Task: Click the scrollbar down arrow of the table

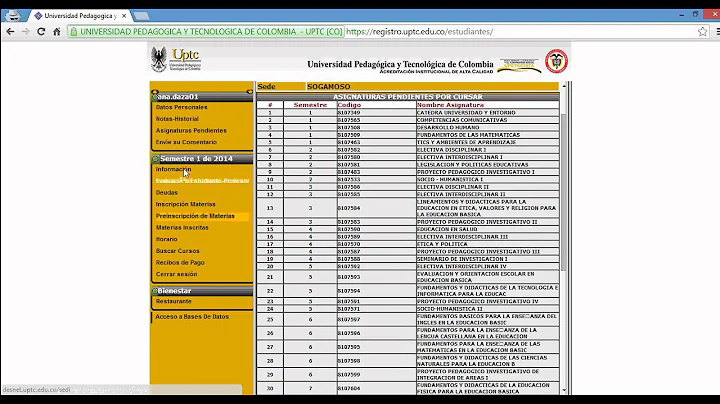Action: pyautogui.click(x=564, y=391)
